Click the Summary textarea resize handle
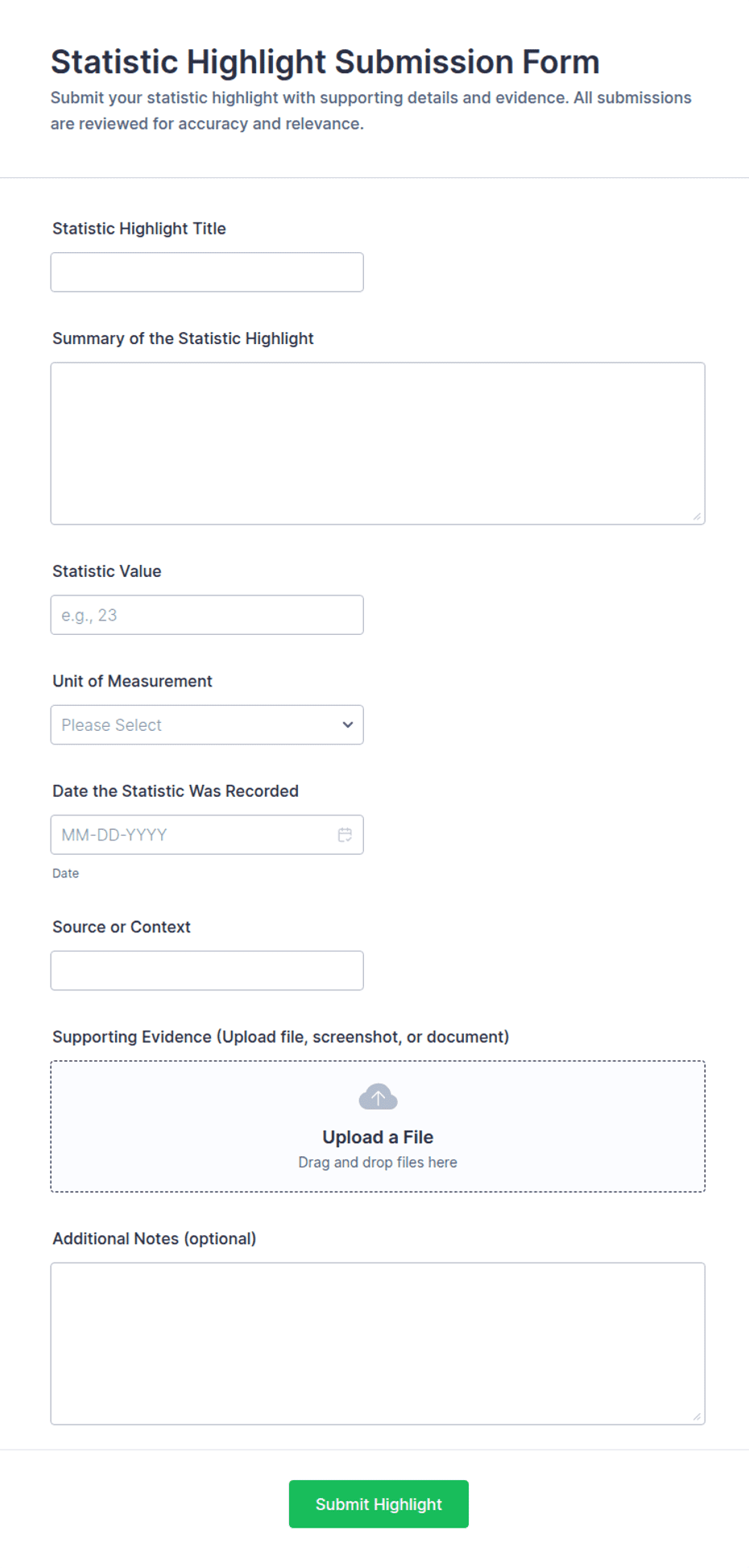 pyautogui.click(x=697, y=516)
